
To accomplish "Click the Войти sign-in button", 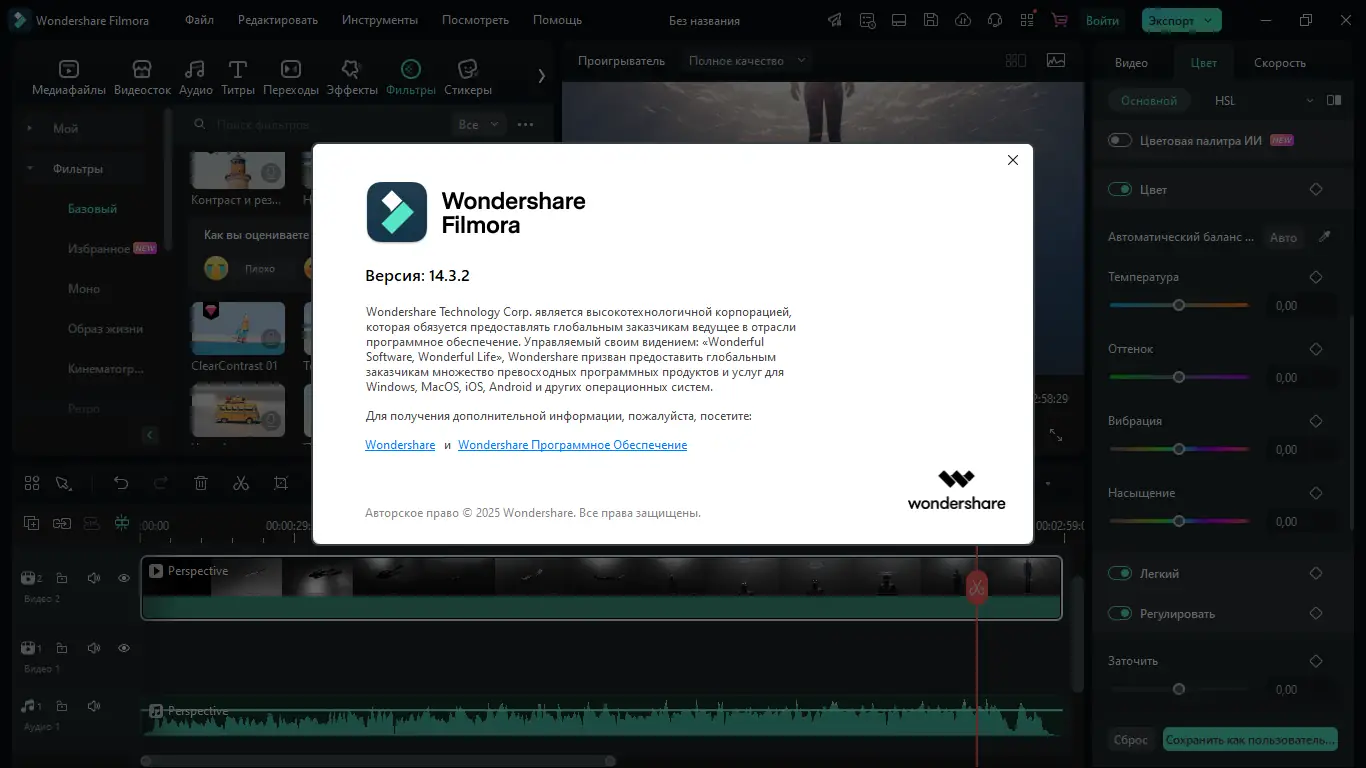I will [1102, 20].
